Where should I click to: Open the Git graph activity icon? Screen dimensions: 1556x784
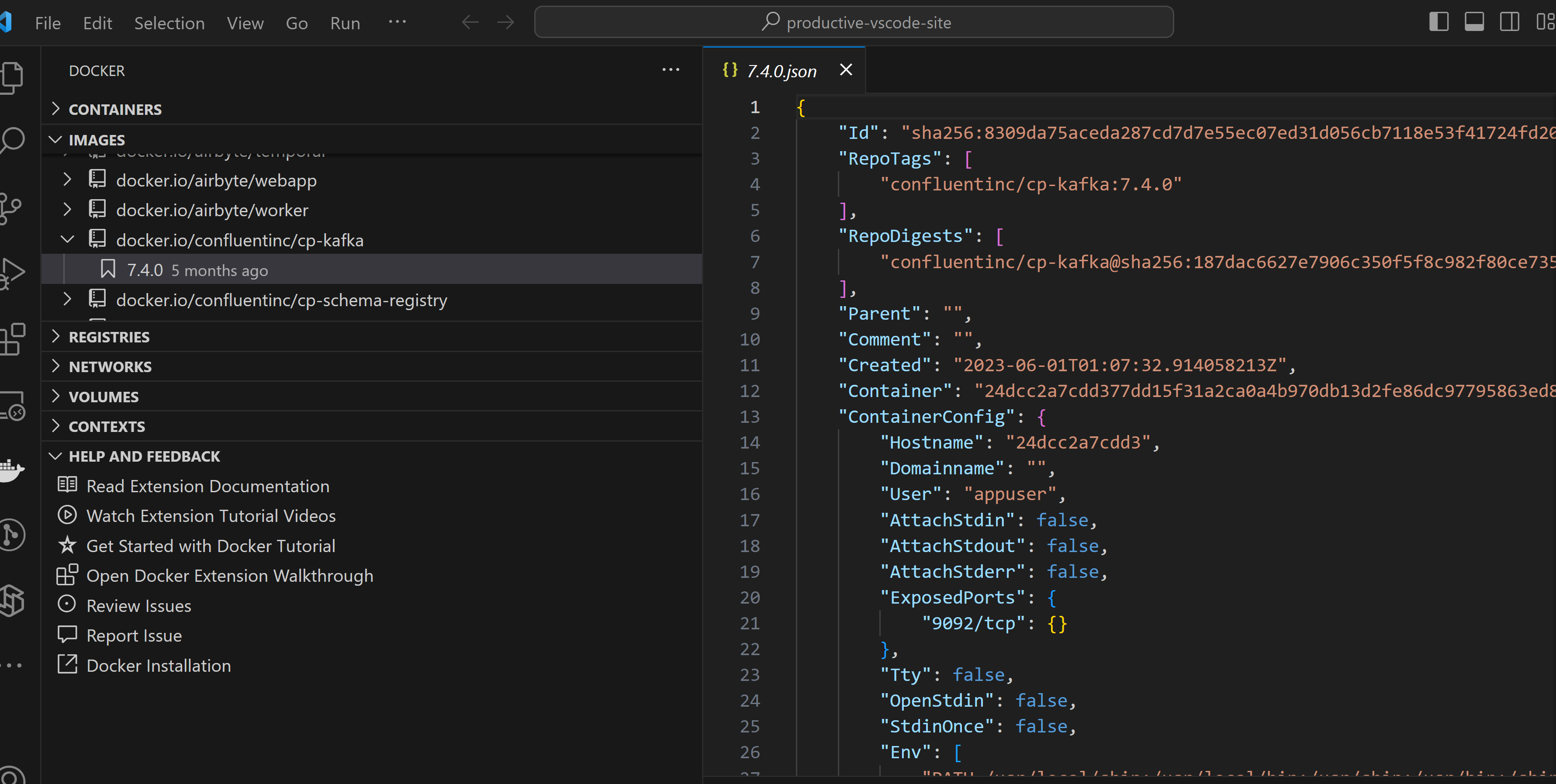coord(11,535)
